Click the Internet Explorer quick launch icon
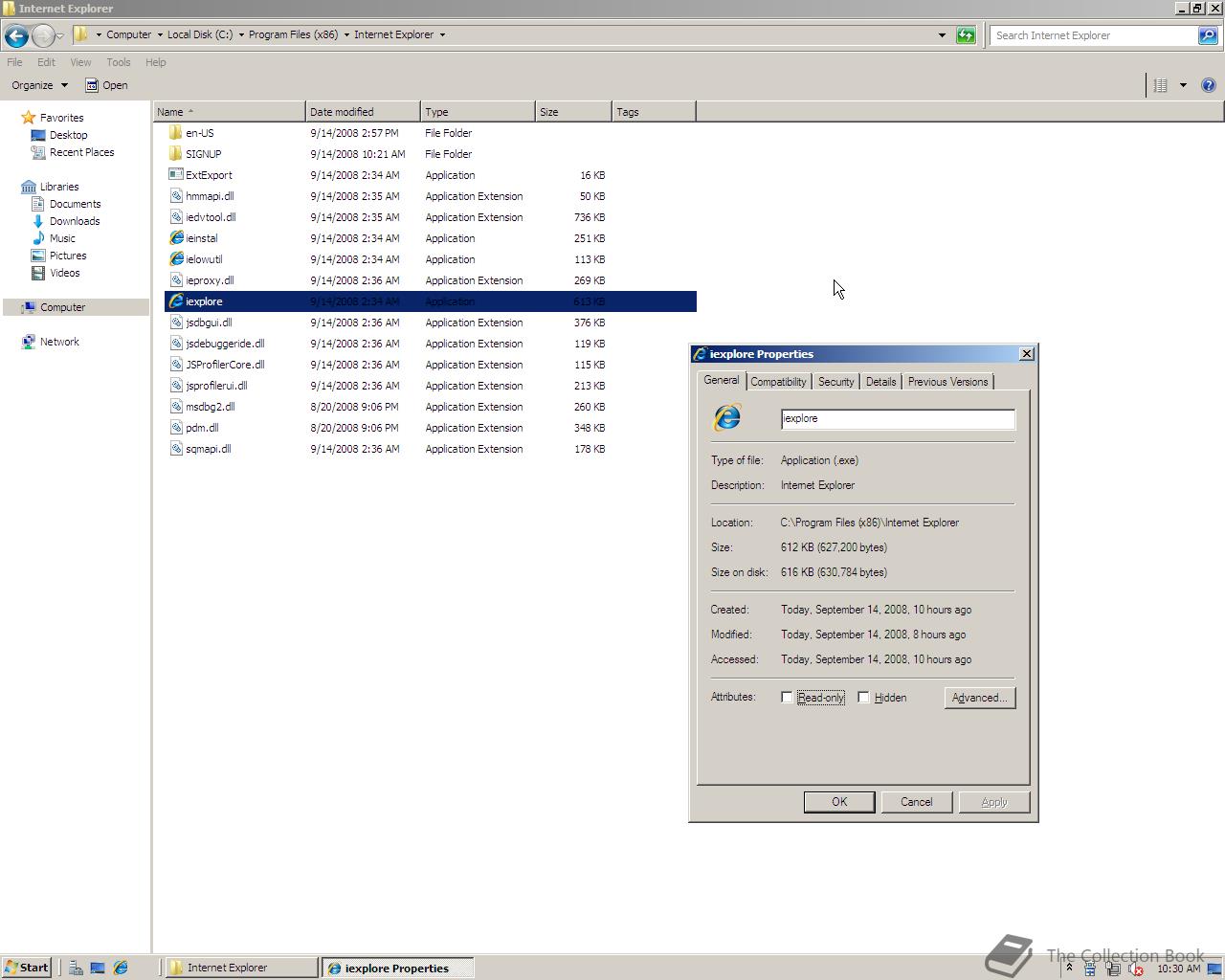This screenshot has height=980, width=1225. tap(121, 968)
